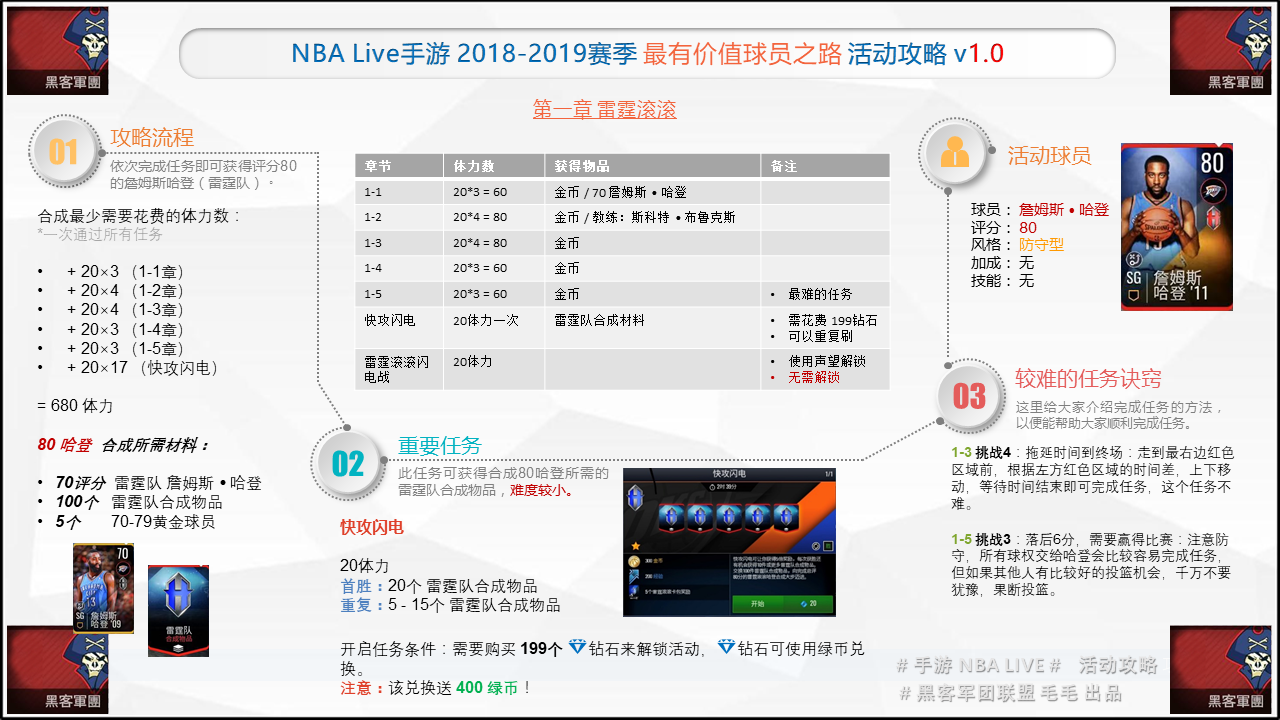Click the diamond icon before 钻石可使用绿币兑换
Image resolution: width=1280 pixels, height=720 pixels.
tap(726, 647)
